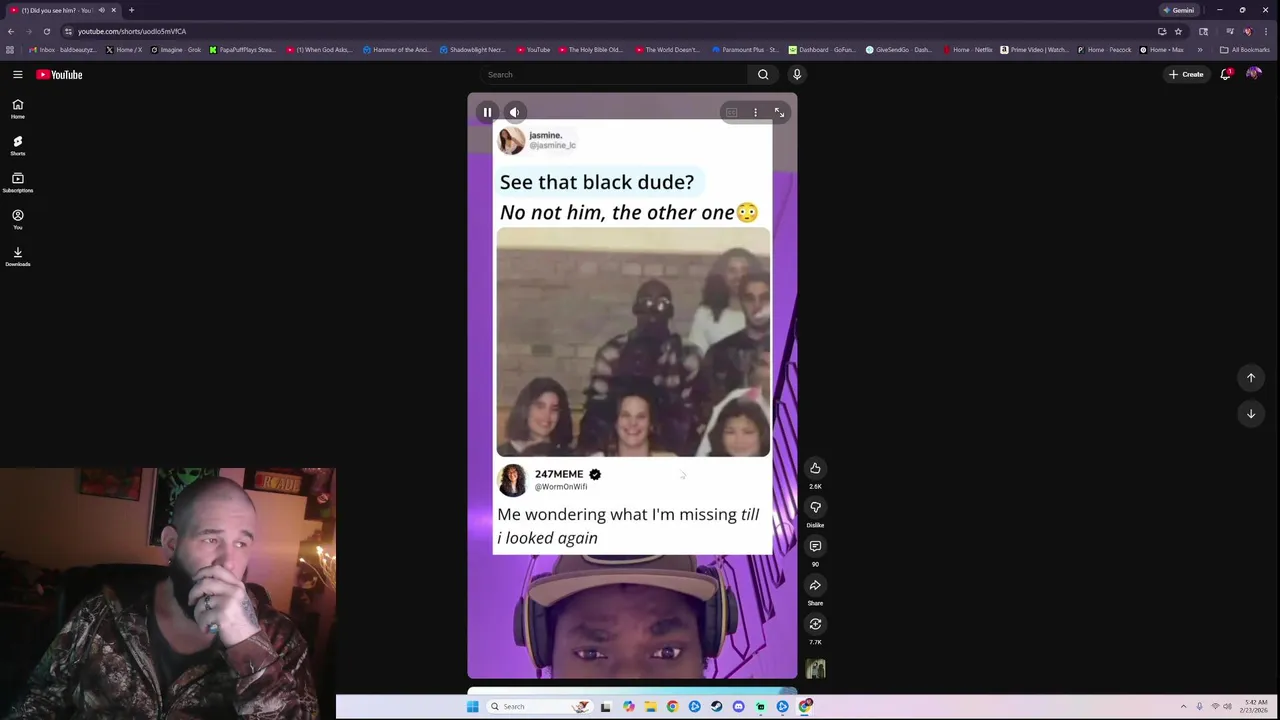This screenshot has height=720, width=1280.
Task: Toggle closed captions on the Short
Action: [732, 113]
